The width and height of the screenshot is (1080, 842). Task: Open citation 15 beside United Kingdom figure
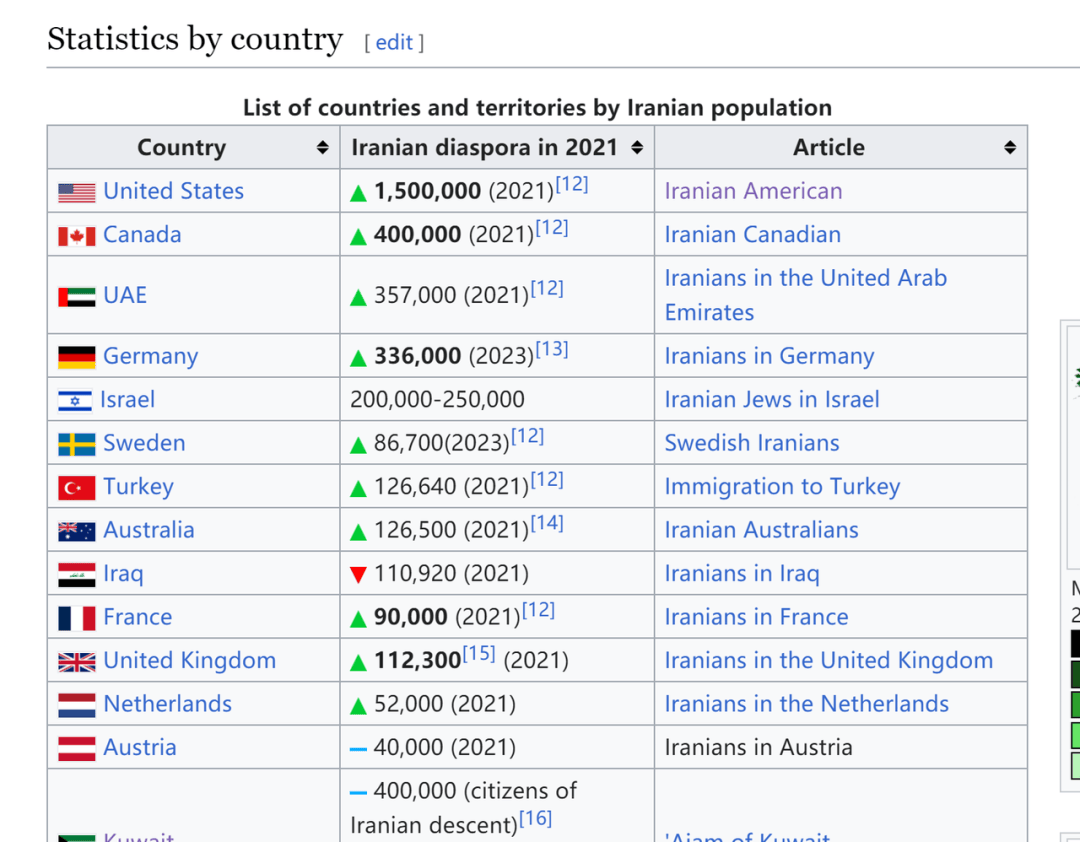click(479, 654)
